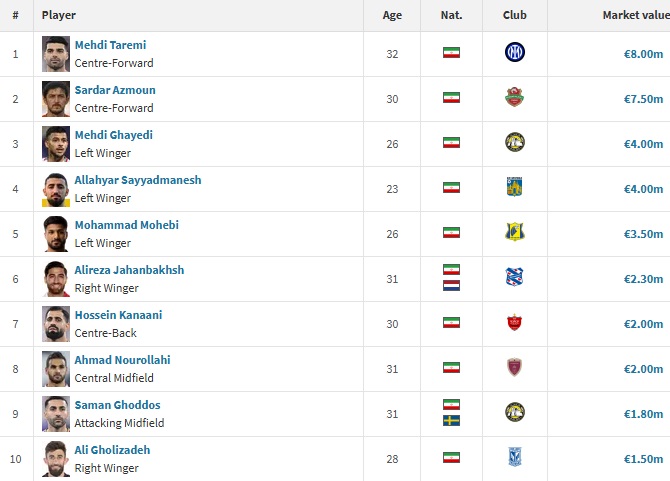
Task: Click the Sweden flag for Saman Ghoddos
Action: click(x=451, y=420)
